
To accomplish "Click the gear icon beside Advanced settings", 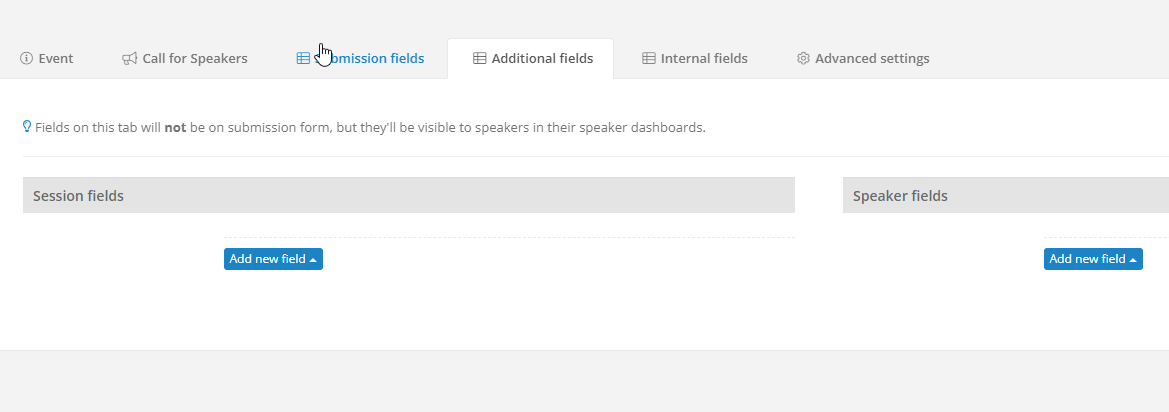I will 803,58.
